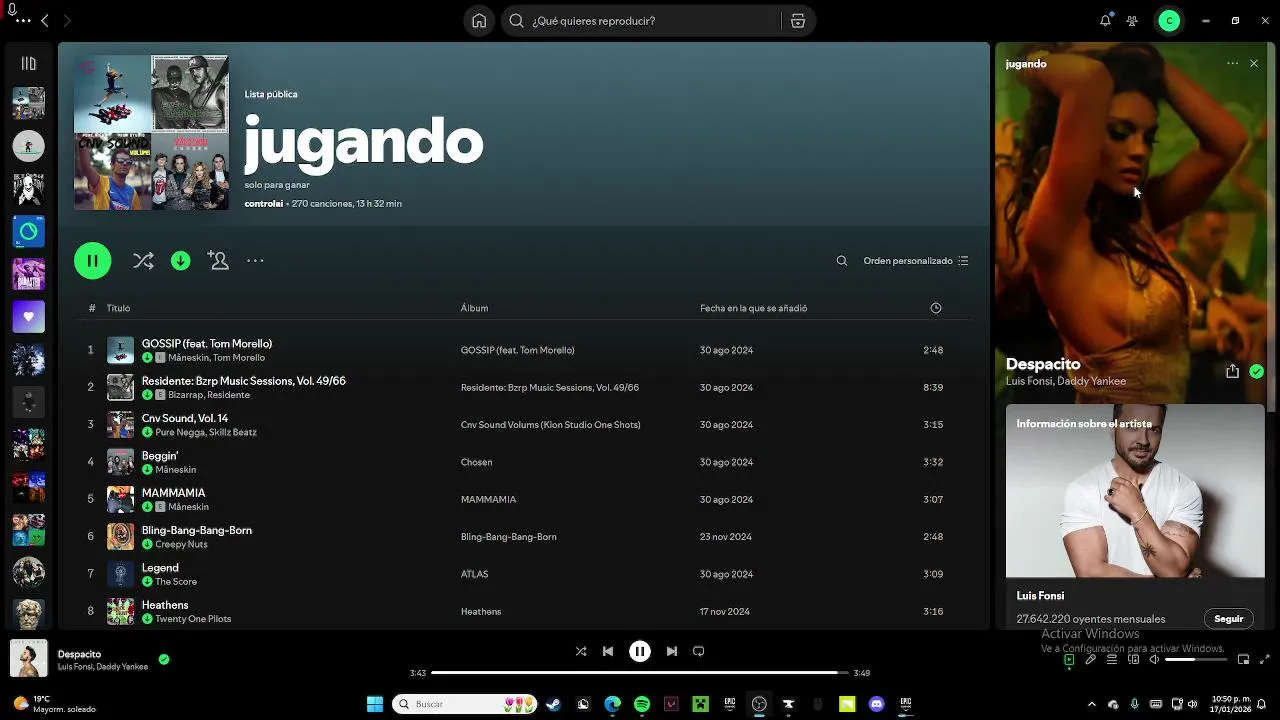Search within the jugando playlist
The height and width of the screenshot is (720, 1280).
click(x=842, y=261)
